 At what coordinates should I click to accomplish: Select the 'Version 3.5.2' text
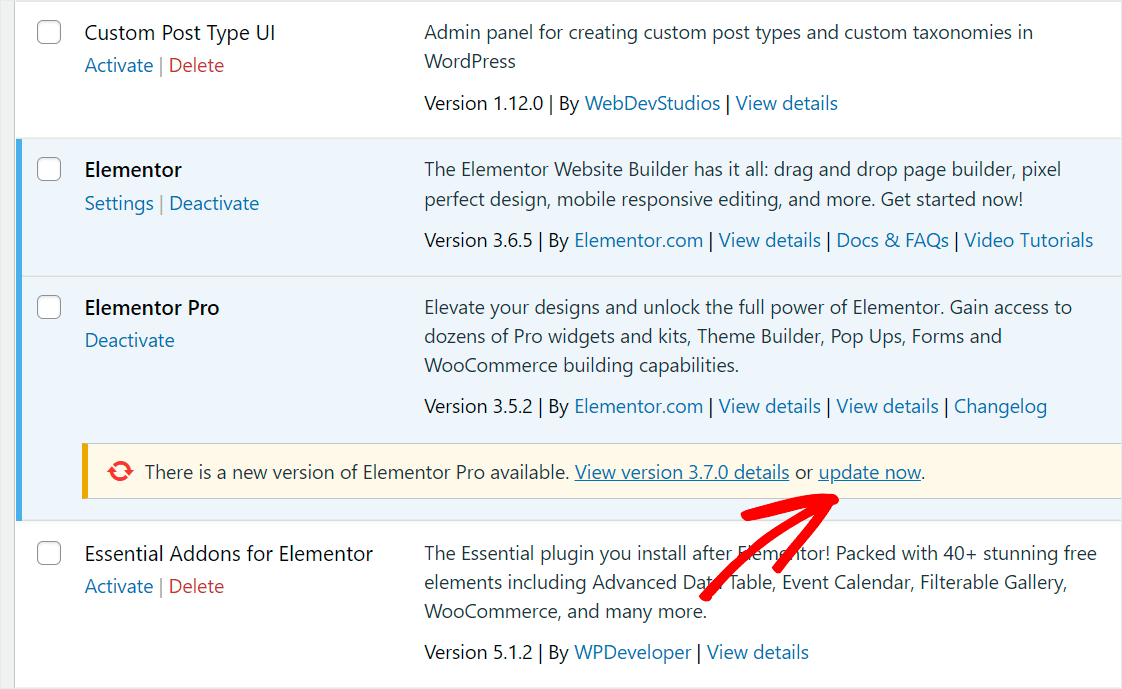(478, 406)
